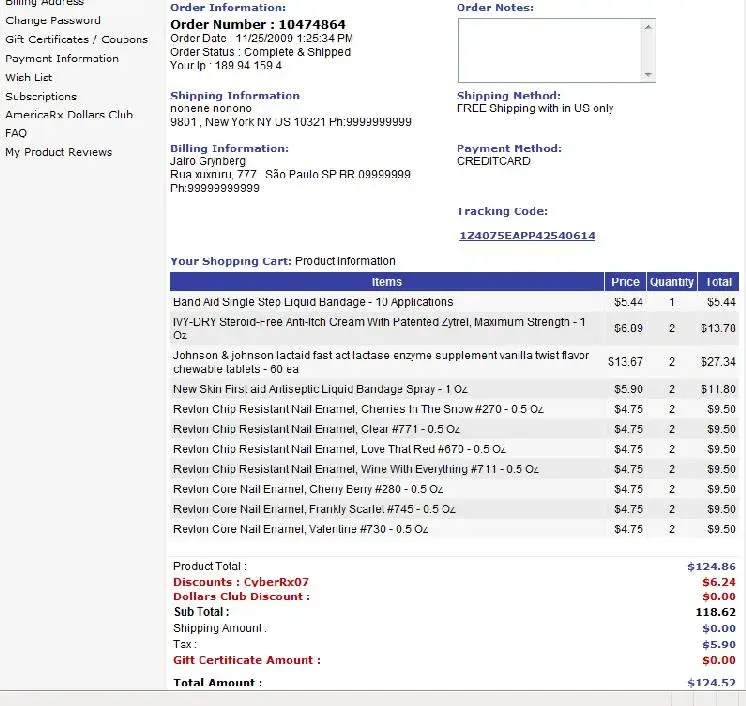Click the Items column header
This screenshot has width=746, height=706.
pos(386,282)
